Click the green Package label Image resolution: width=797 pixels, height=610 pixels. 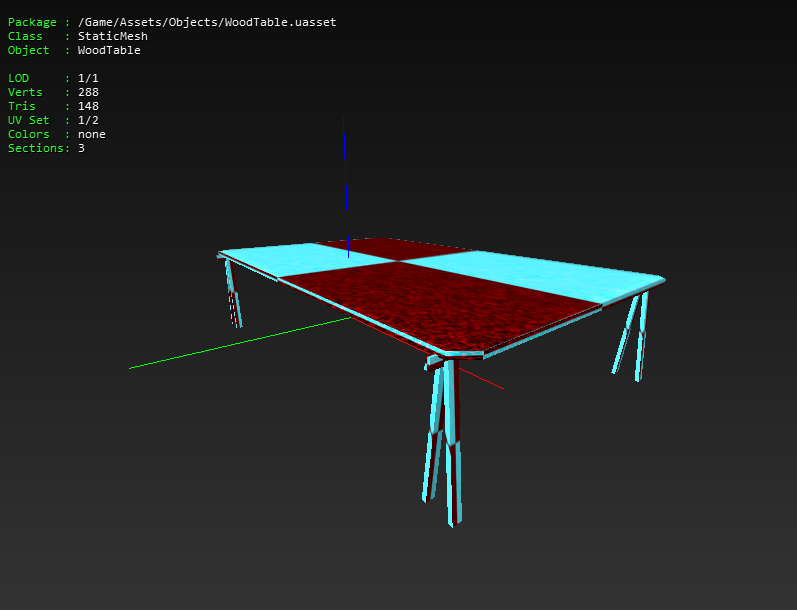click(32, 22)
